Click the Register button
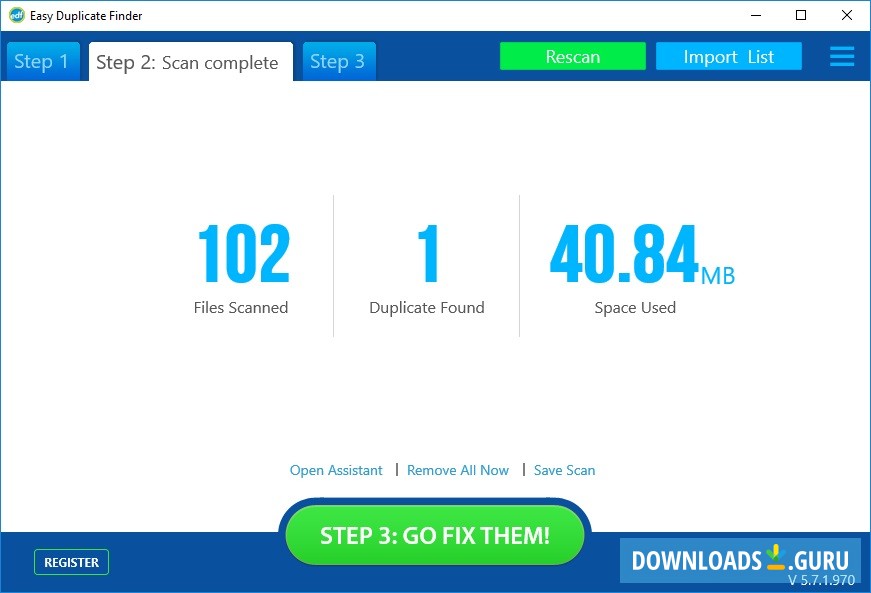871x593 pixels. click(x=71, y=562)
